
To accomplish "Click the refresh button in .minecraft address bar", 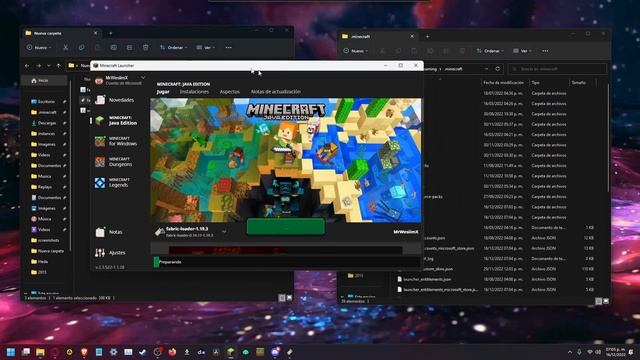I will pos(498,69).
